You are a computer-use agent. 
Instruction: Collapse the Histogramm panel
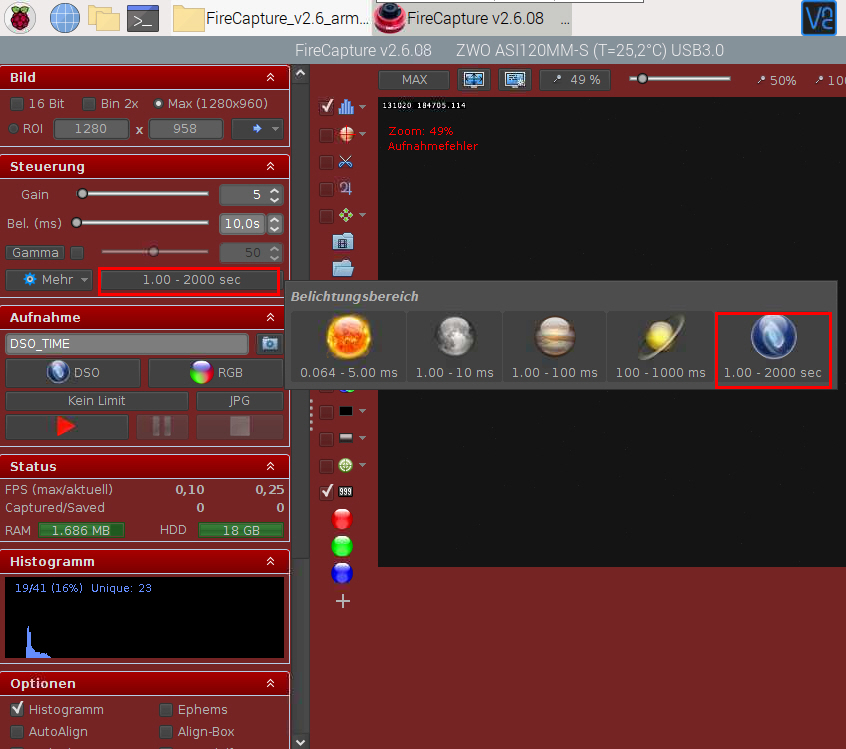(270, 561)
